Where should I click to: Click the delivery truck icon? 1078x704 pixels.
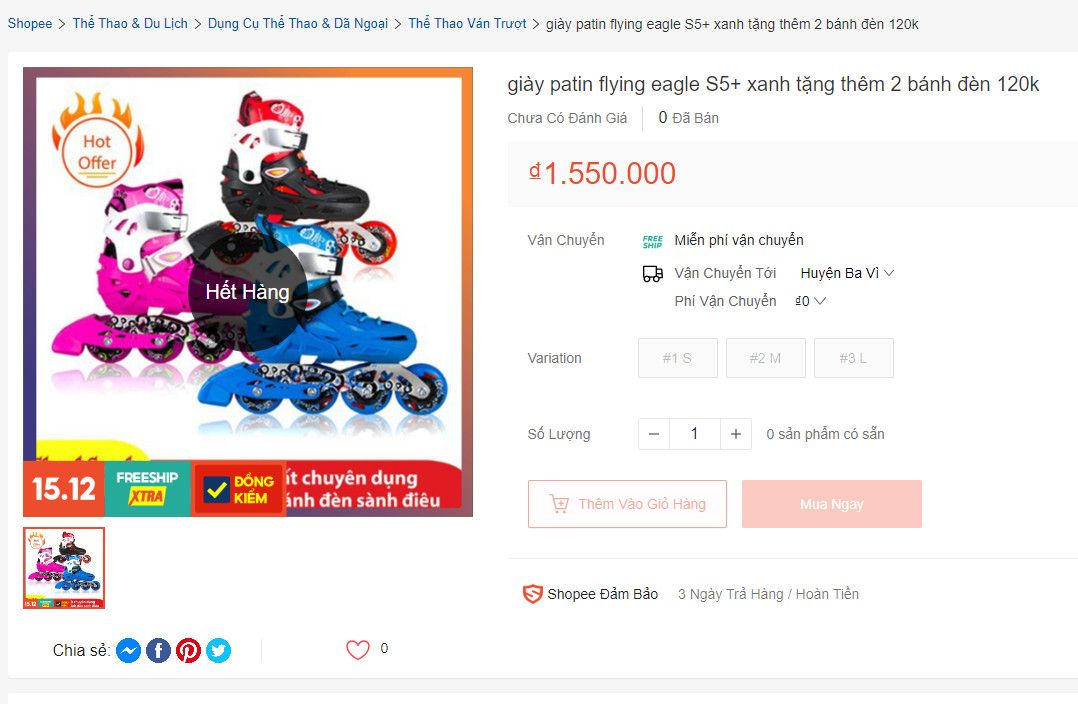point(652,274)
